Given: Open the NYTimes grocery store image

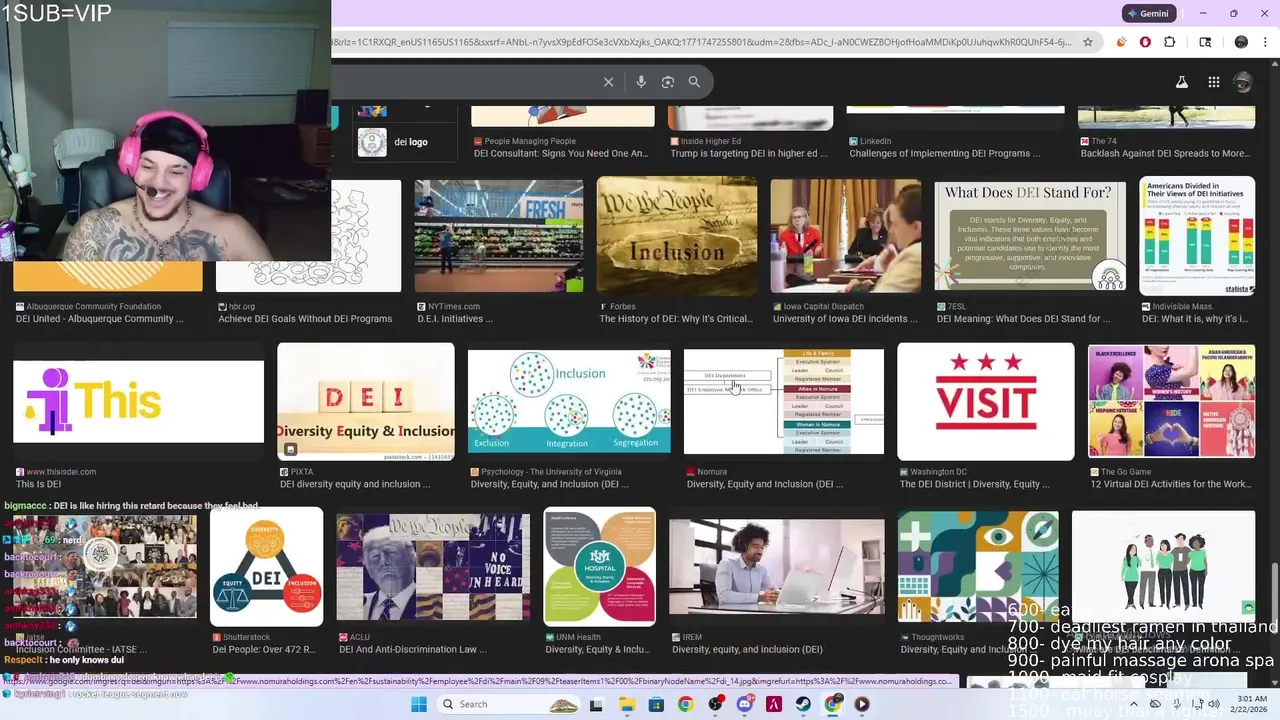Looking at the screenshot, I should pyautogui.click(x=498, y=236).
